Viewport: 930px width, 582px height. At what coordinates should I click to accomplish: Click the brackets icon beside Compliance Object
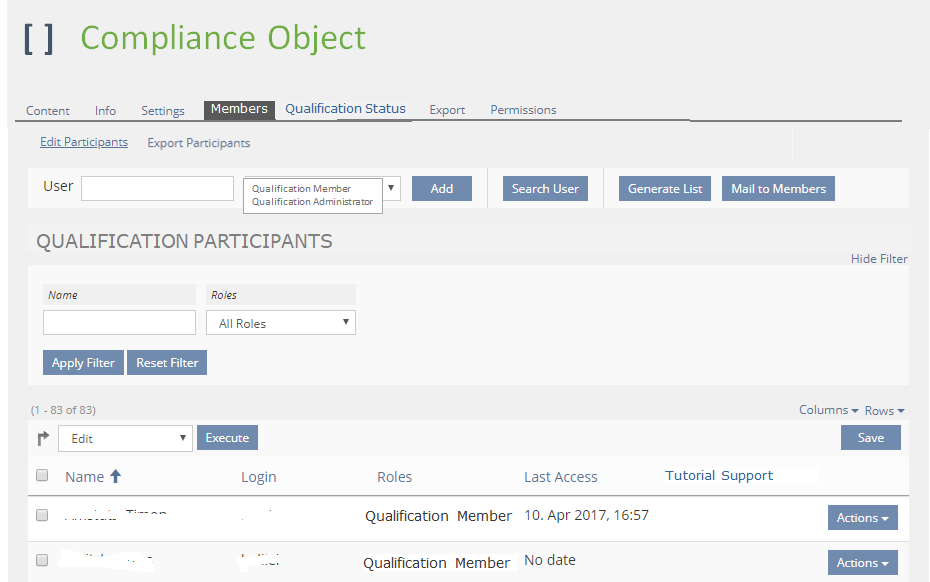tap(39, 38)
